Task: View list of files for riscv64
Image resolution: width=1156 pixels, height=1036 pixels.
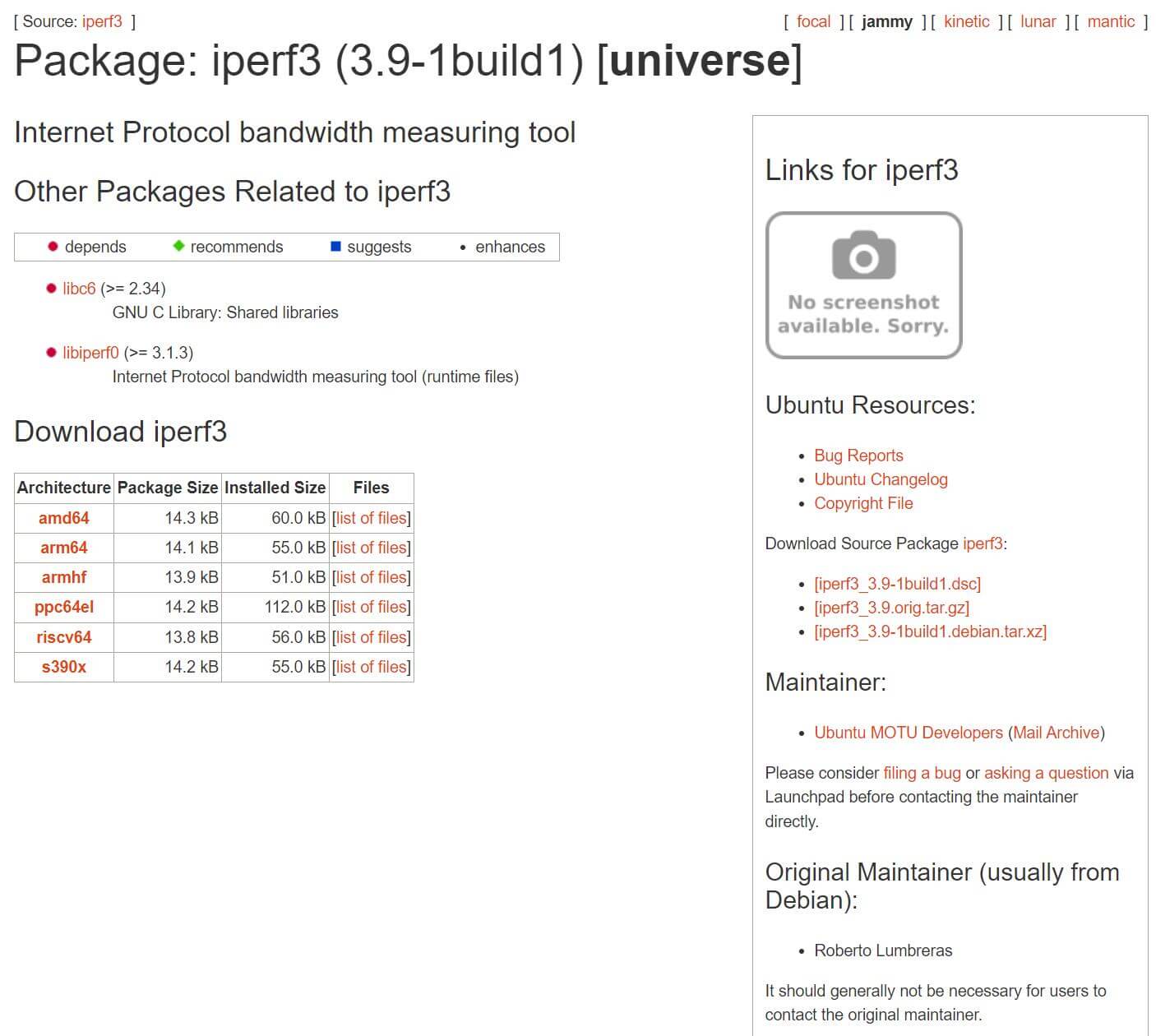Action: [371, 637]
